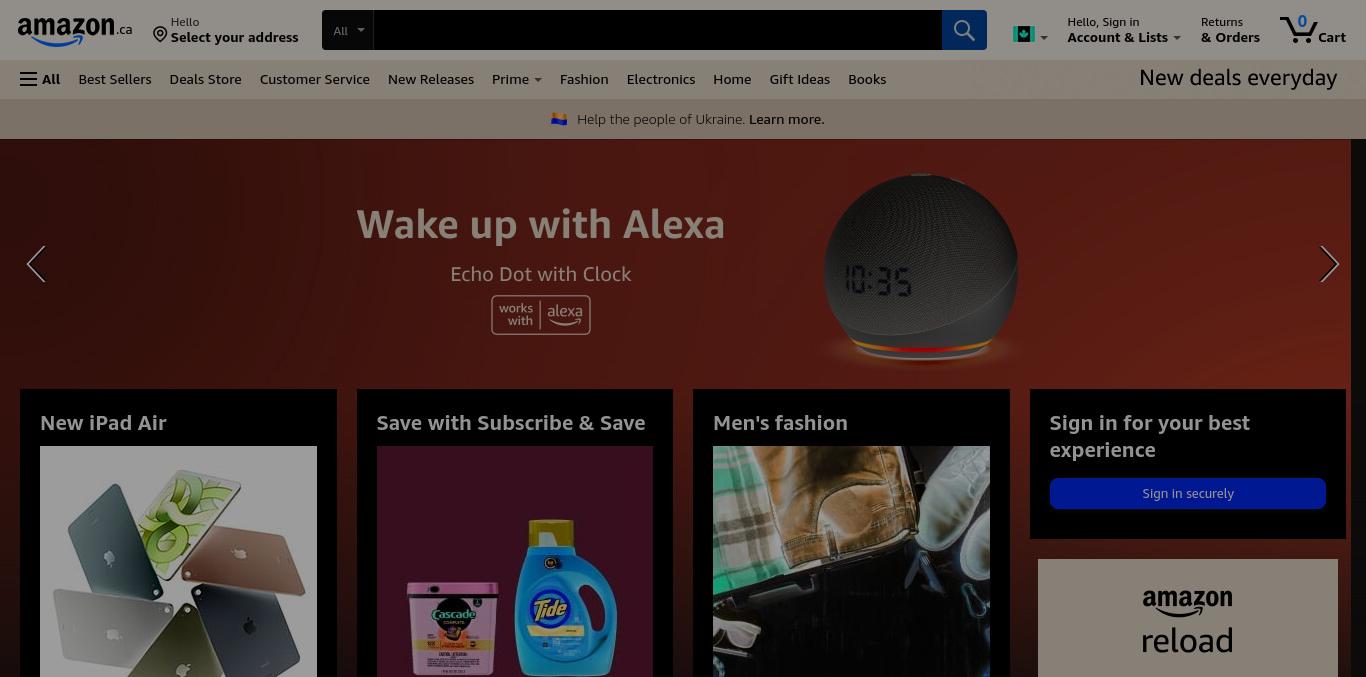Show next carousel slide arrow
Viewport: 1366px width, 677px height.
pos(1329,264)
